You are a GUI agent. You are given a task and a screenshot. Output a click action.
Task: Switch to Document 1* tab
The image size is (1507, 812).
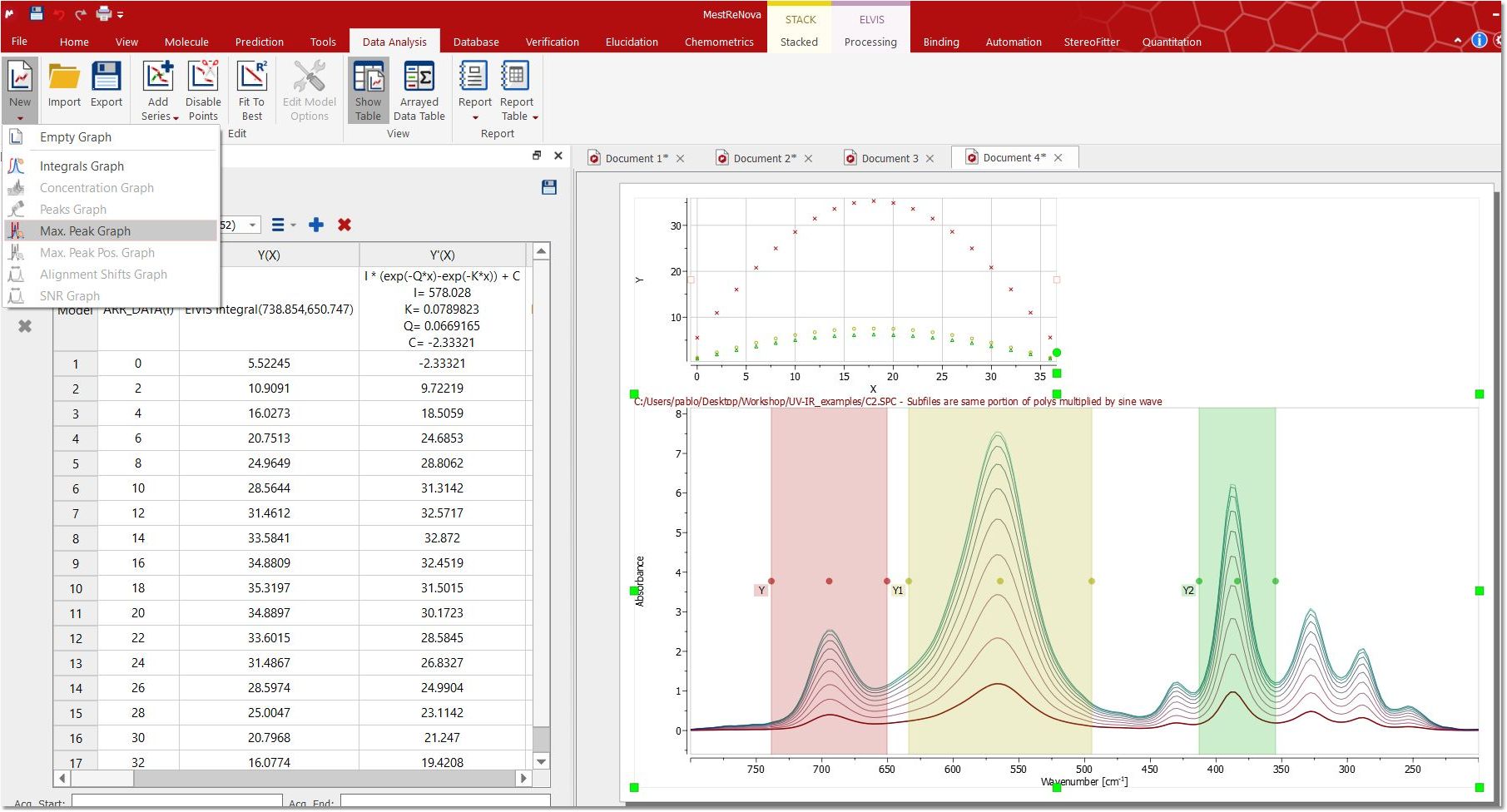coord(636,158)
